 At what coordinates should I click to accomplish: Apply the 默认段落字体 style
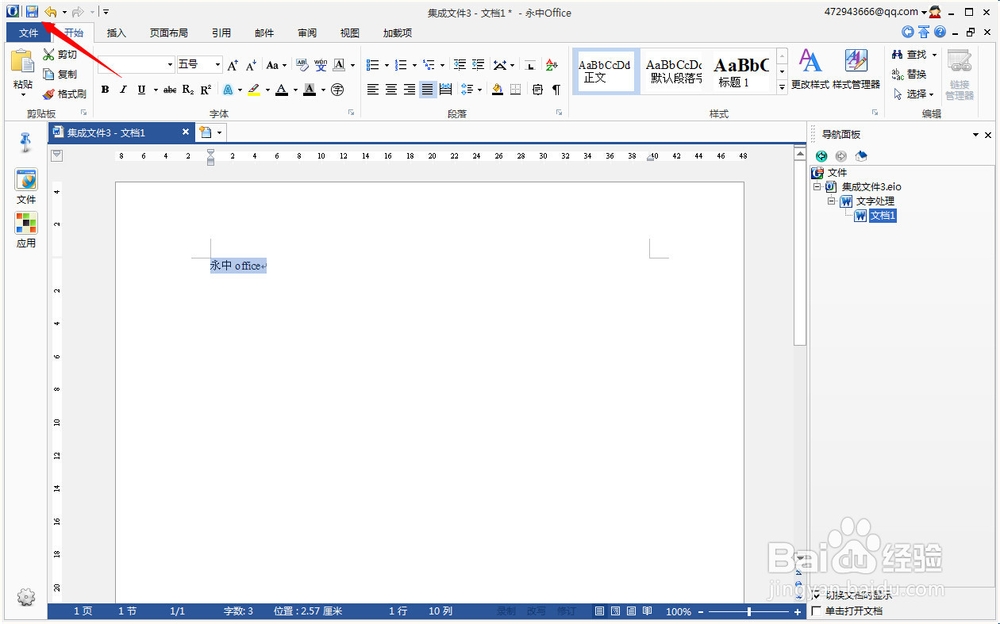[x=673, y=71]
